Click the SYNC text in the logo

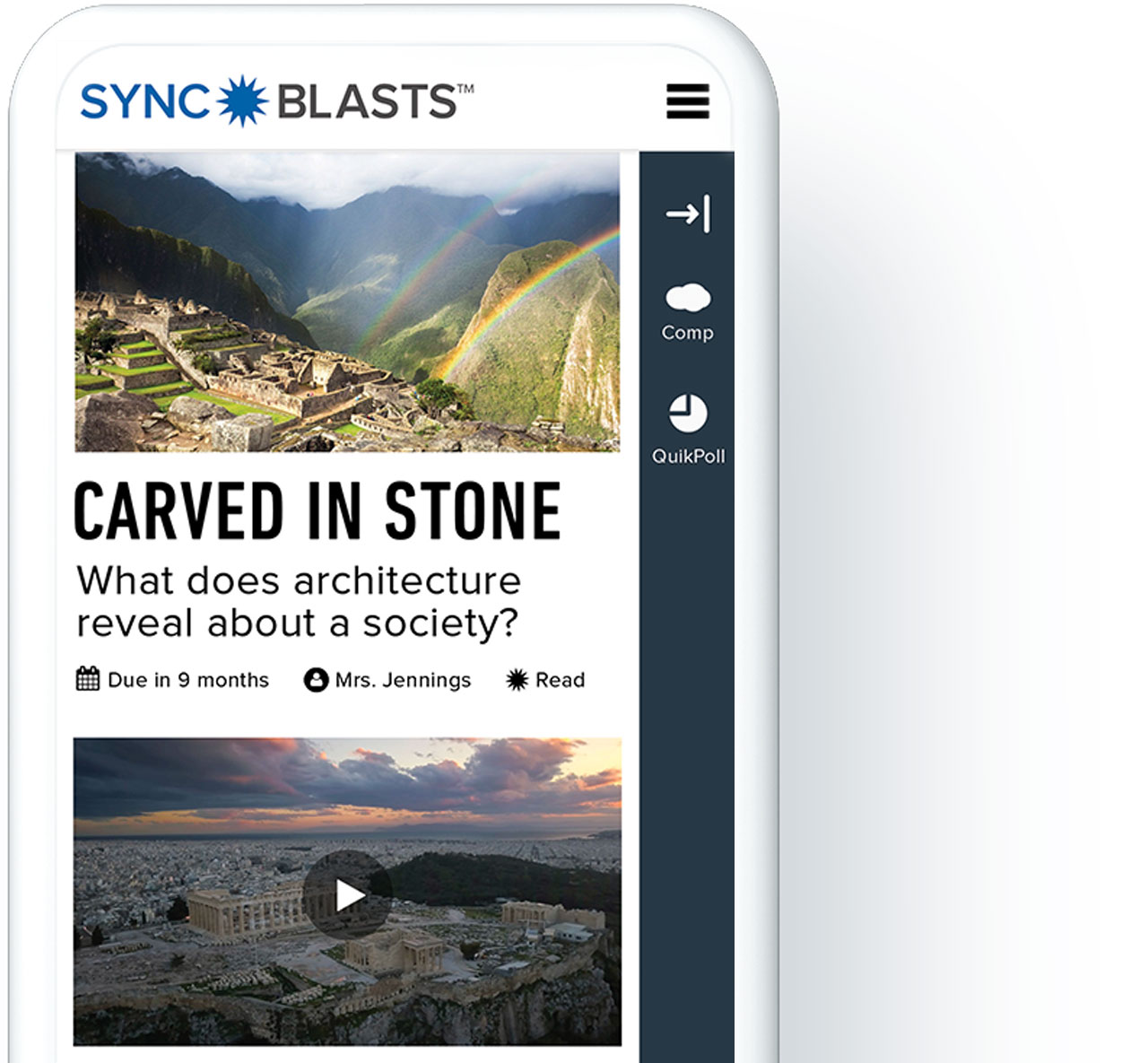(146, 102)
